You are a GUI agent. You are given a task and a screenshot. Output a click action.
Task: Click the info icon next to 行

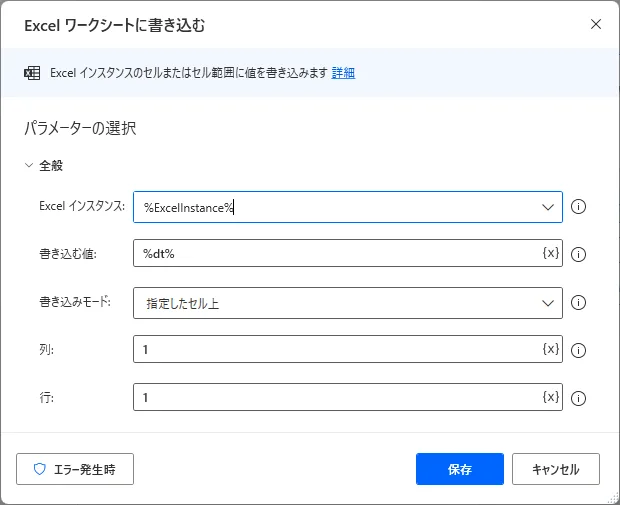(x=578, y=398)
